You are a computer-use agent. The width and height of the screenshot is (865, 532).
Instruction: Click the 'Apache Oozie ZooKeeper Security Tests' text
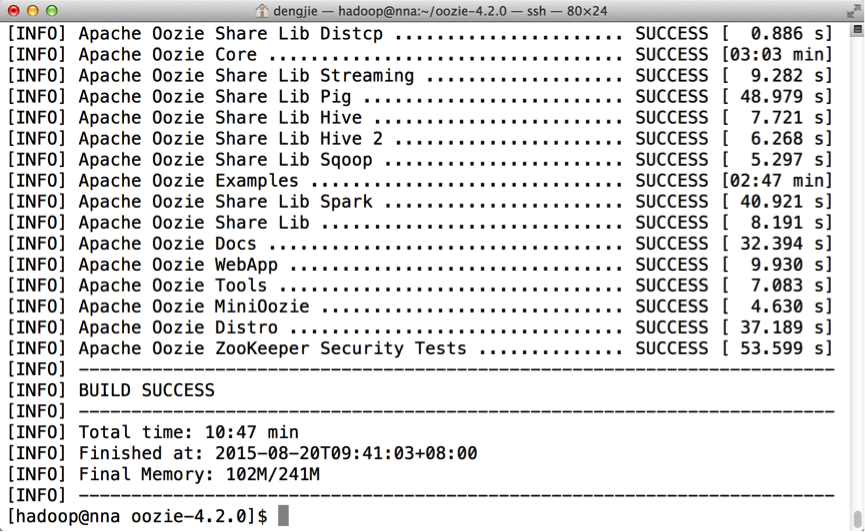tap(272, 348)
